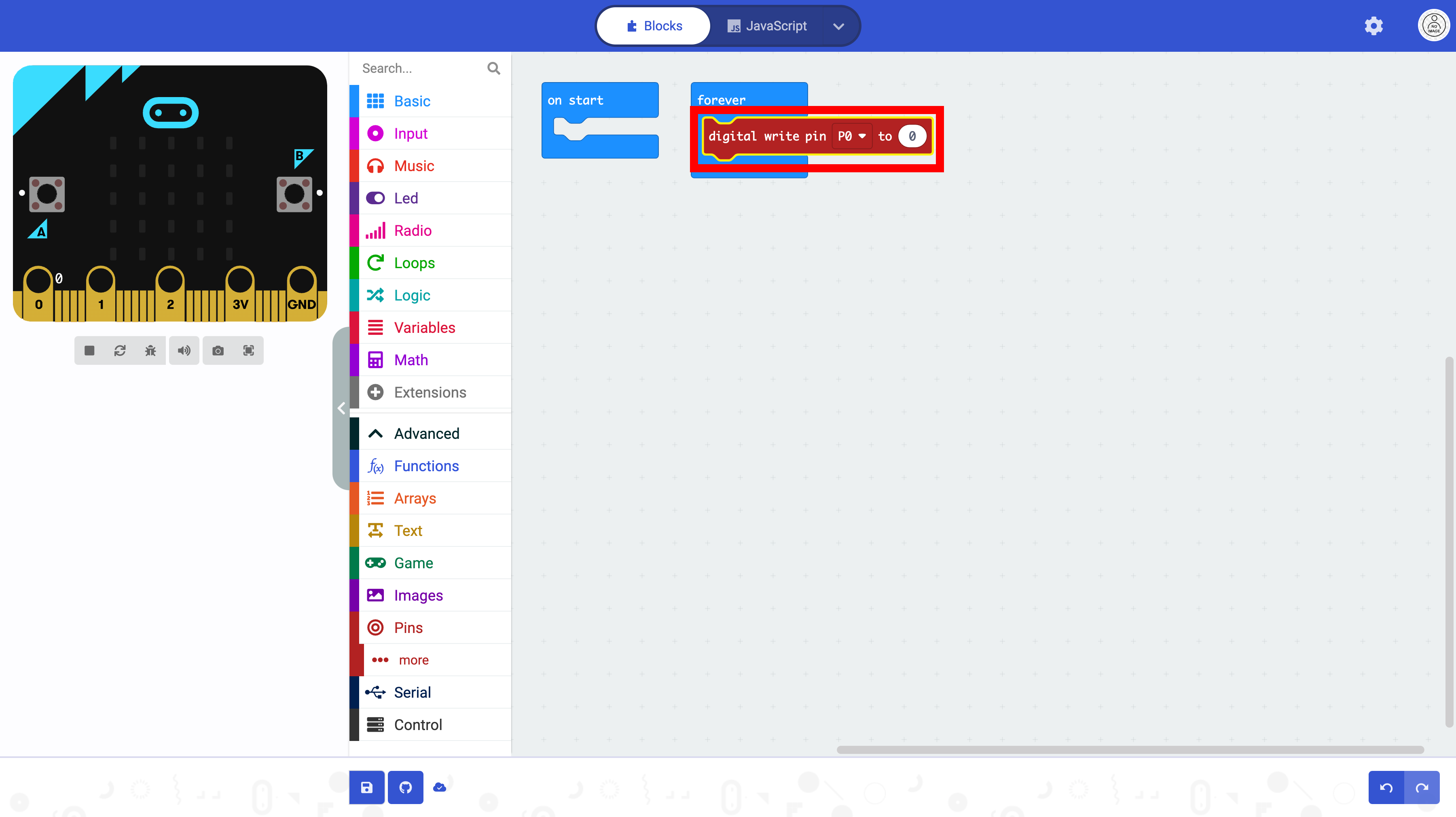This screenshot has height=817, width=1456.
Task: Click the toolbox search field
Action: (421, 68)
